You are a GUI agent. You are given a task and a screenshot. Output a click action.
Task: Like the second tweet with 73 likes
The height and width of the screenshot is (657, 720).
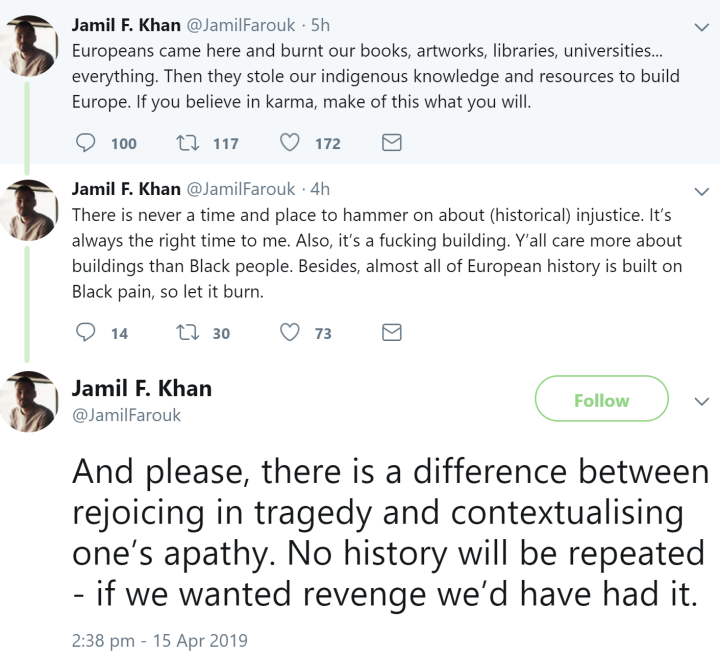tap(290, 333)
